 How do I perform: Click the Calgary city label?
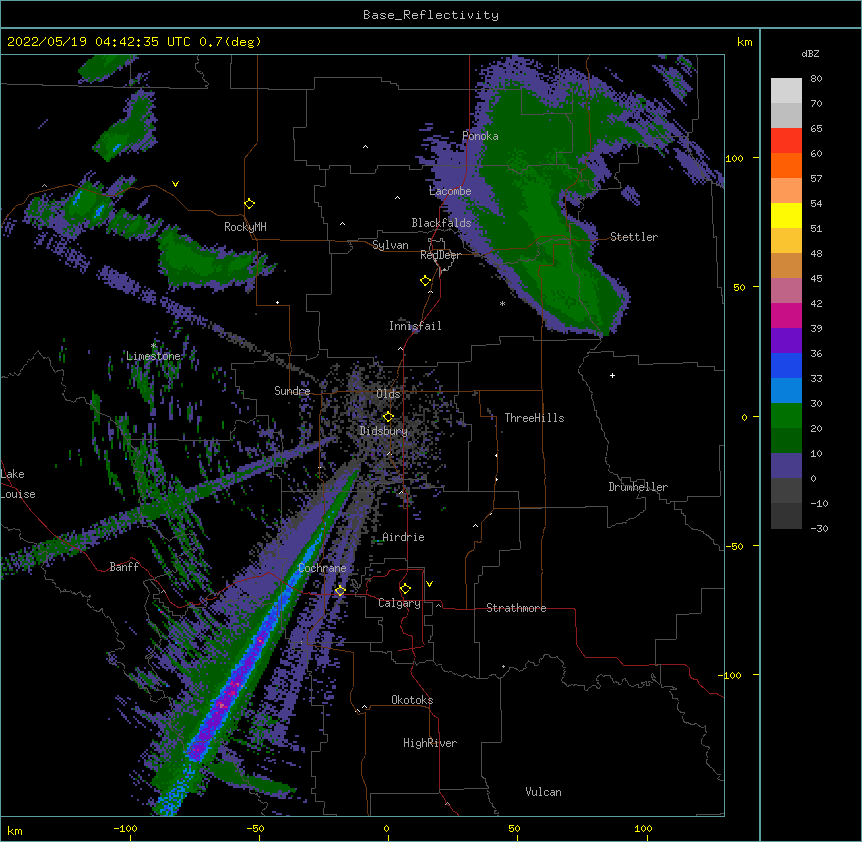(x=399, y=603)
